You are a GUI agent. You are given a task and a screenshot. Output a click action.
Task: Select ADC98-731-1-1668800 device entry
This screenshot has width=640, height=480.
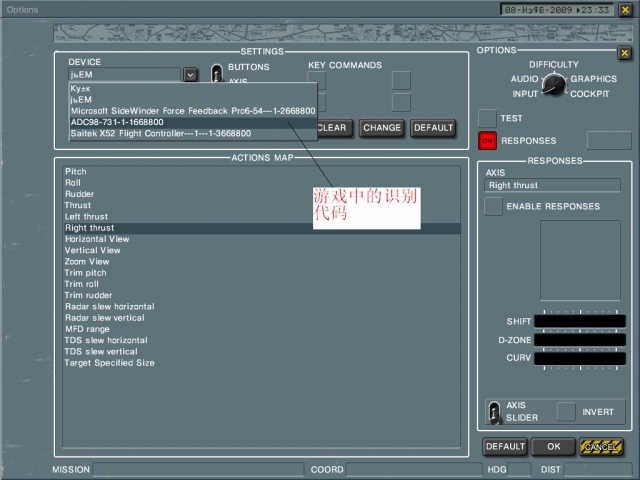click(x=193, y=122)
